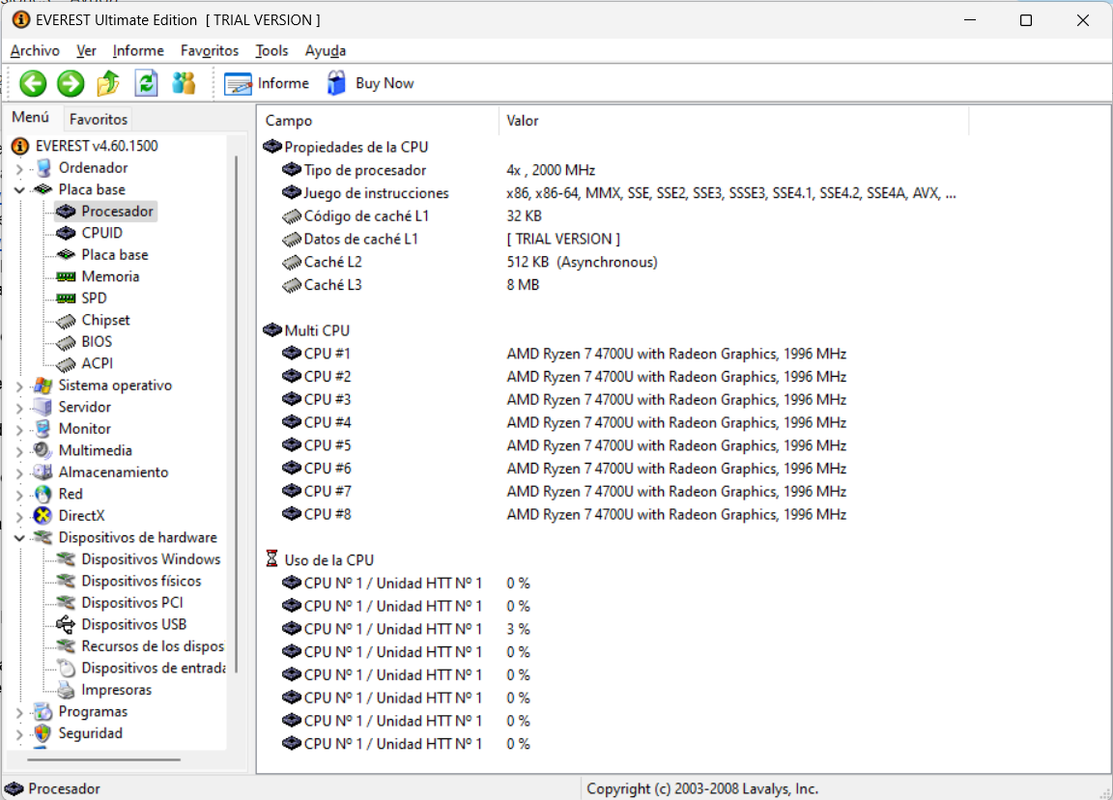Expand the Monitor tree node
1113x800 pixels.
tap(20, 429)
